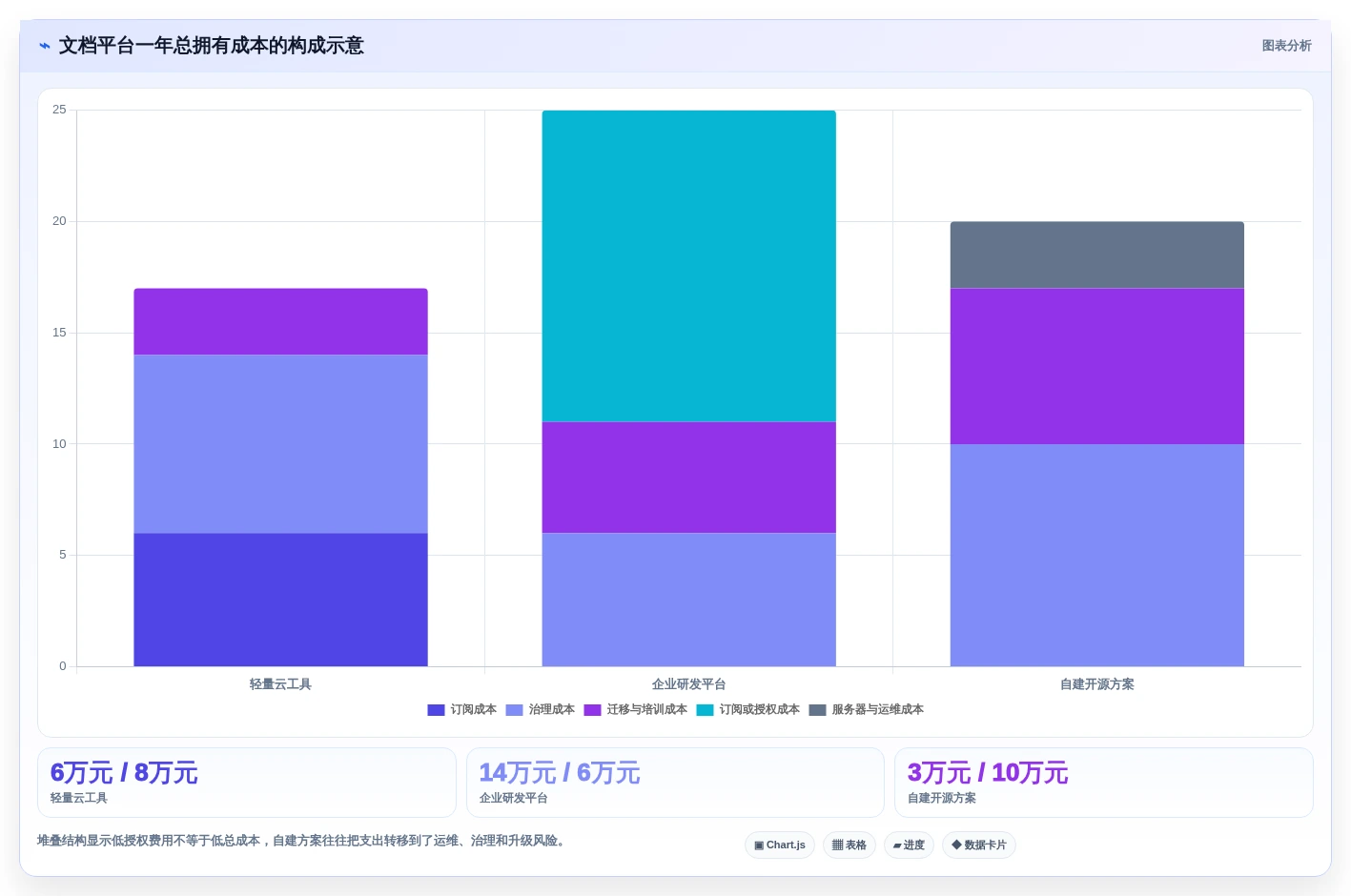The width and height of the screenshot is (1351, 896).
Task: Click the purple segment atop the 轻量云工具 bar
Action: (280, 322)
